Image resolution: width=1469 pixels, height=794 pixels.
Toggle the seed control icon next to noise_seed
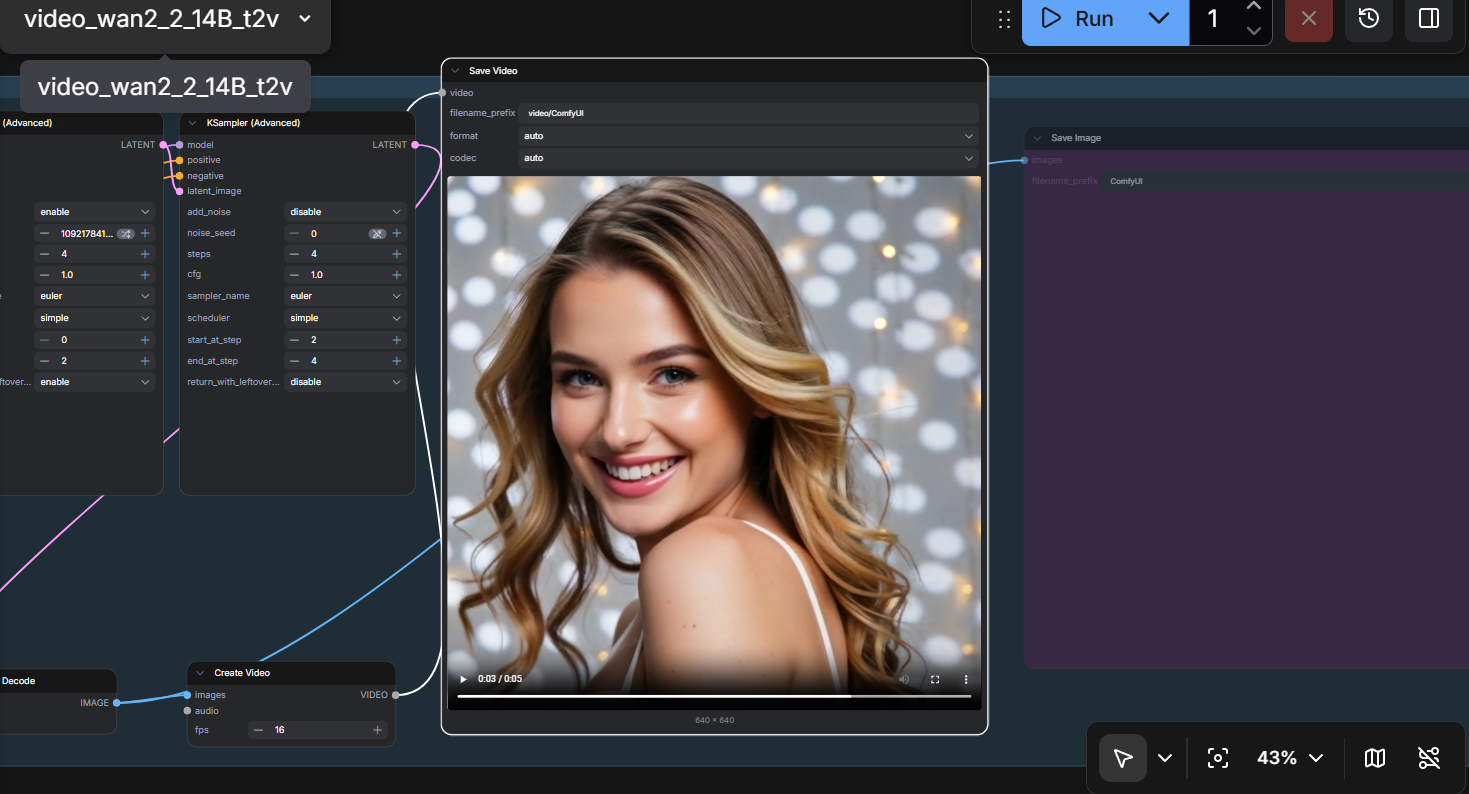(377, 233)
